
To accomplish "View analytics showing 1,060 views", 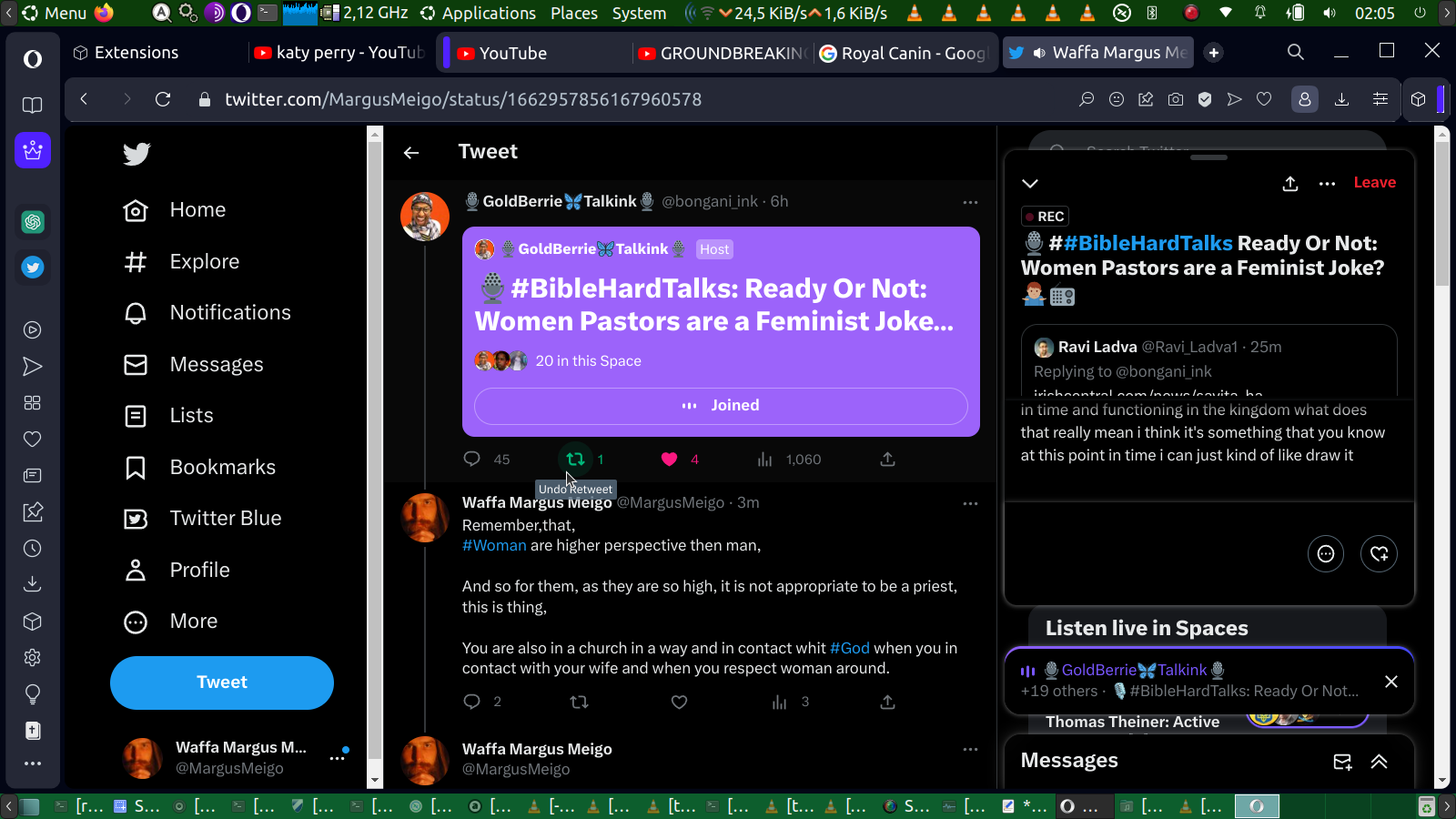I will coord(789,460).
